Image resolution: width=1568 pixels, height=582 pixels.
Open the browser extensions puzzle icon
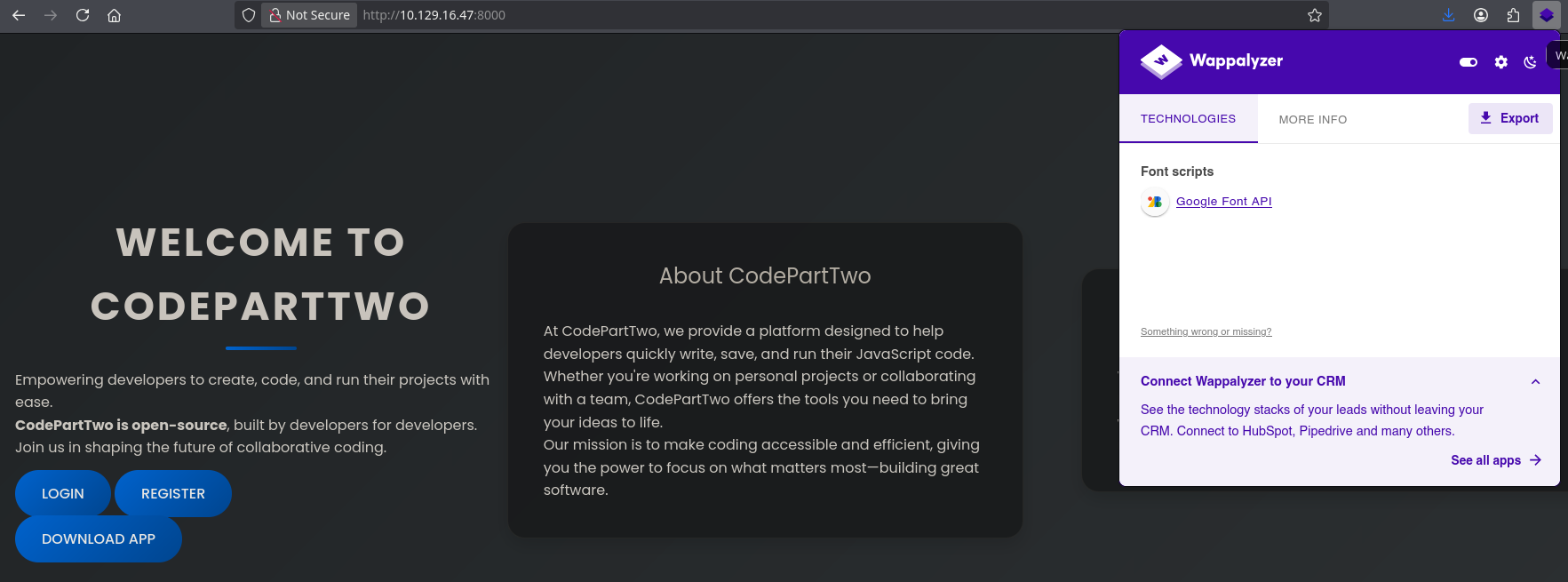[x=1514, y=15]
